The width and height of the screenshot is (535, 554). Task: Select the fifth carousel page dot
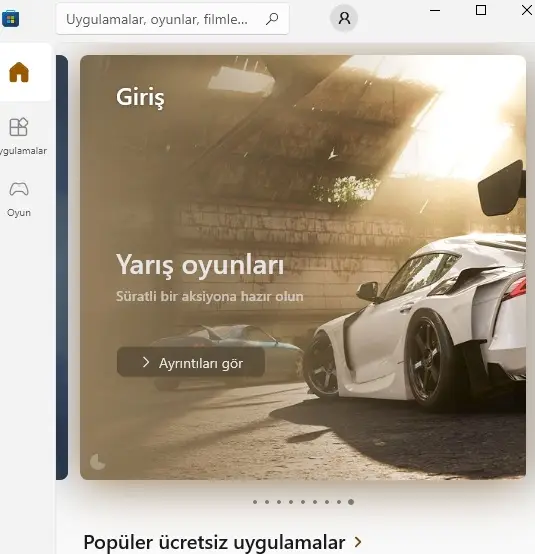[x=303, y=502]
